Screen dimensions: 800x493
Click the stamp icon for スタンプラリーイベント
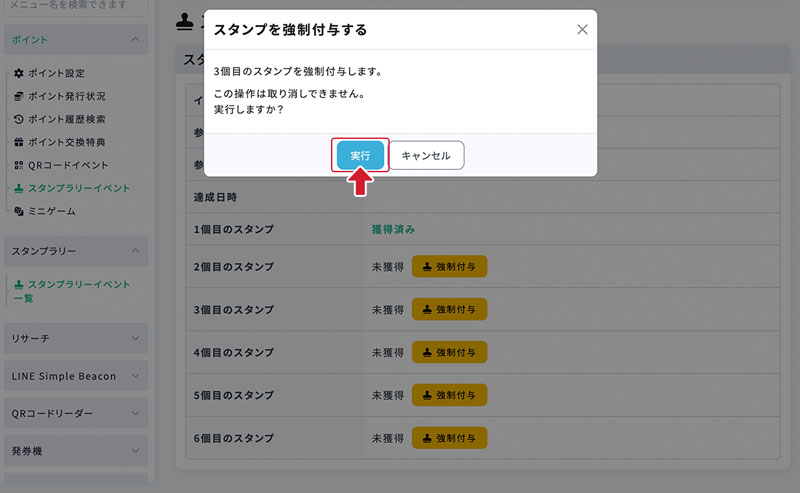pos(18,188)
